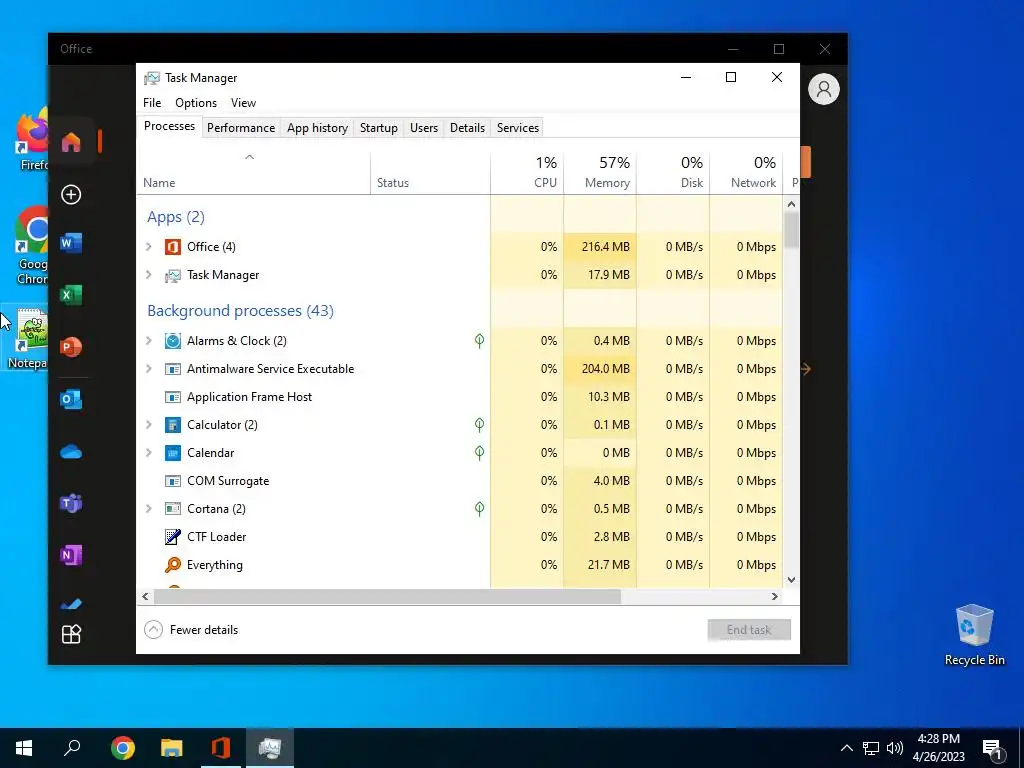Open OneNote from the Office sidebar

pyautogui.click(x=71, y=555)
